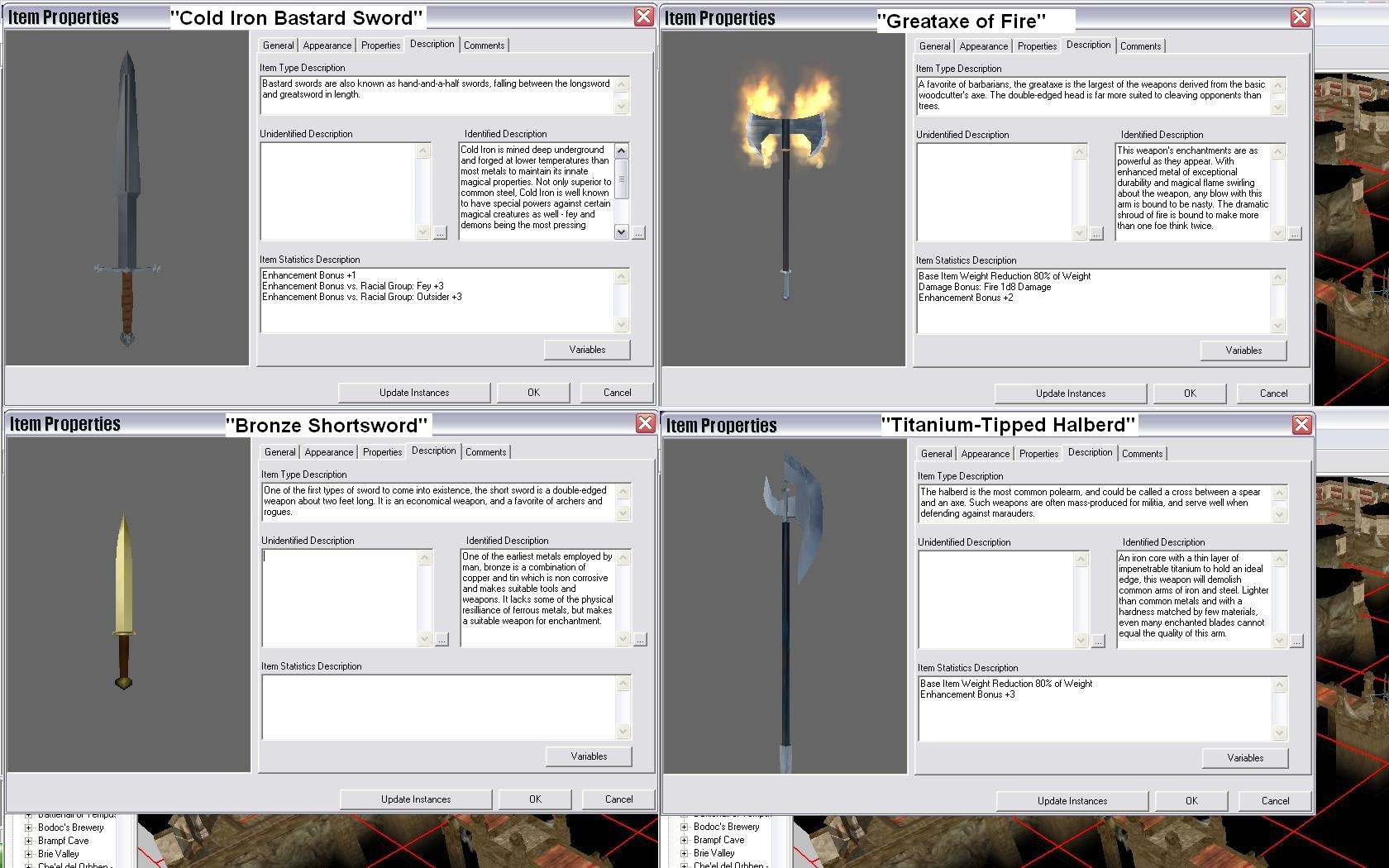
Task: Confirm with OK in Titanium-Tipped Halberd dialog
Action: pyautogui.click(x=1191, y=801)
